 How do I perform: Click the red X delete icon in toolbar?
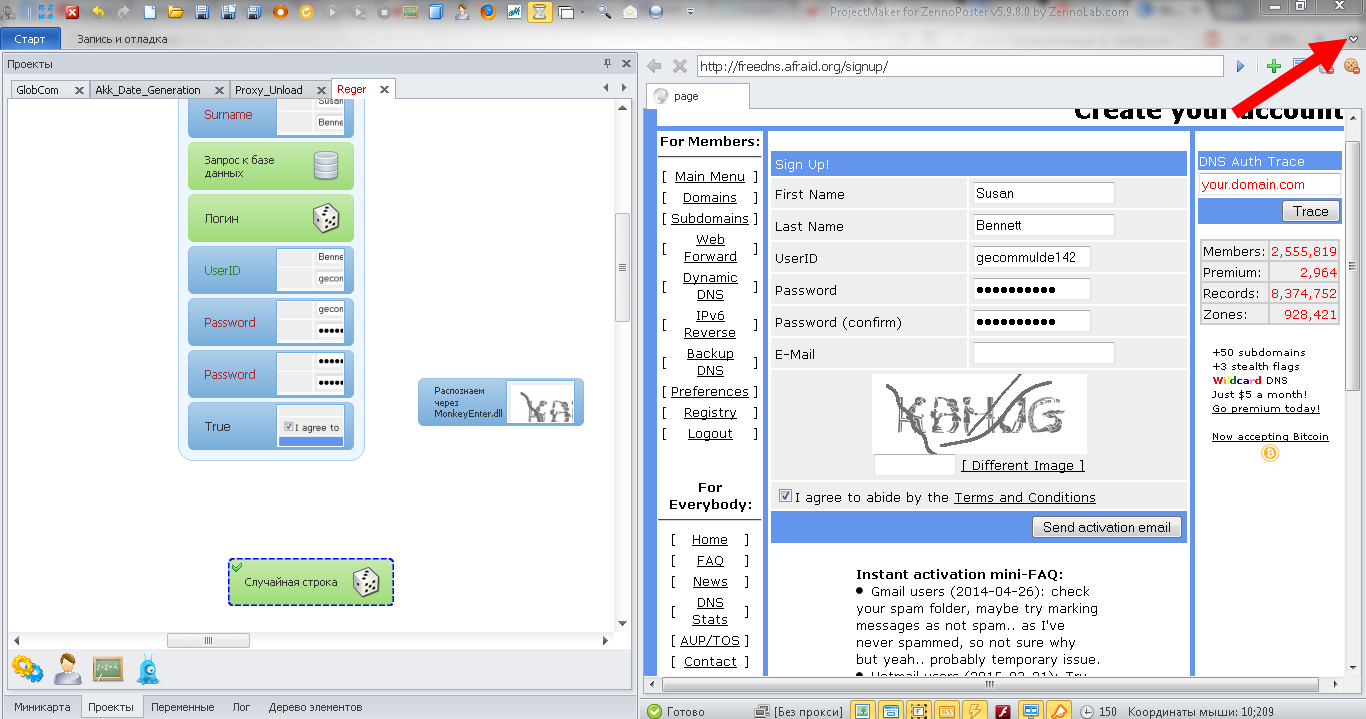(x=72, y=12)
